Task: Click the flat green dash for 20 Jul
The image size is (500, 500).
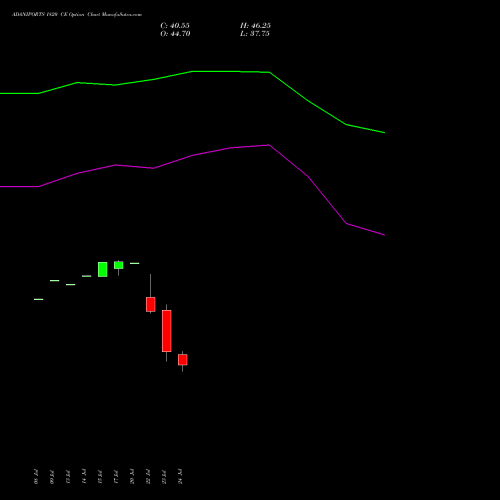Action: pos(135,263)
